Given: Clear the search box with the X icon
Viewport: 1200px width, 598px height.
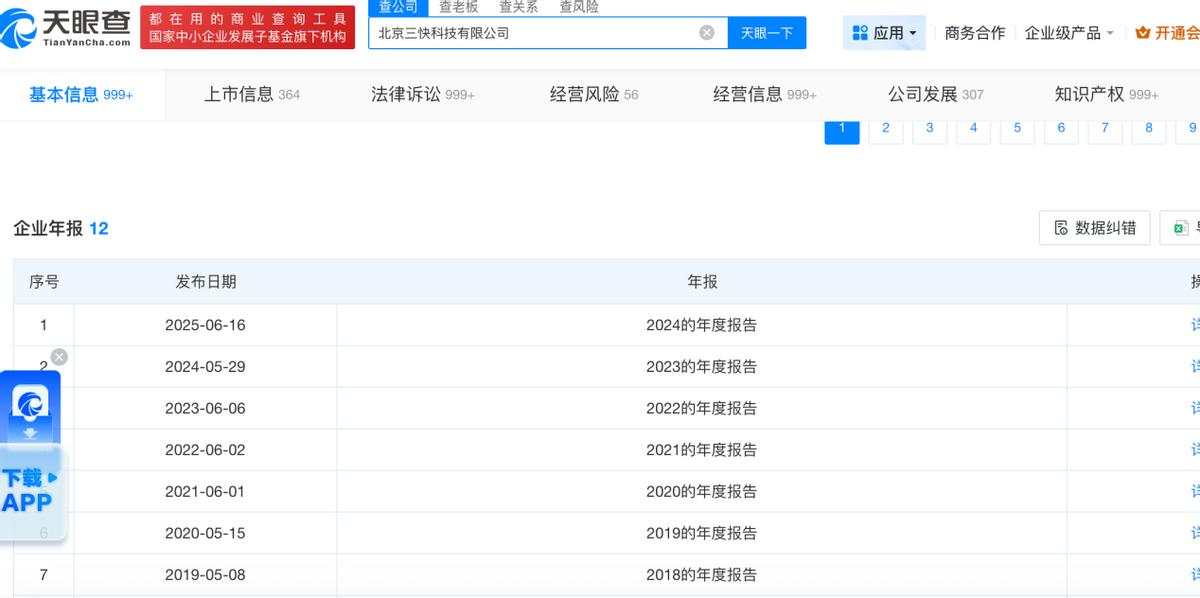Looking at the screenshot, I should pos(707,33).
